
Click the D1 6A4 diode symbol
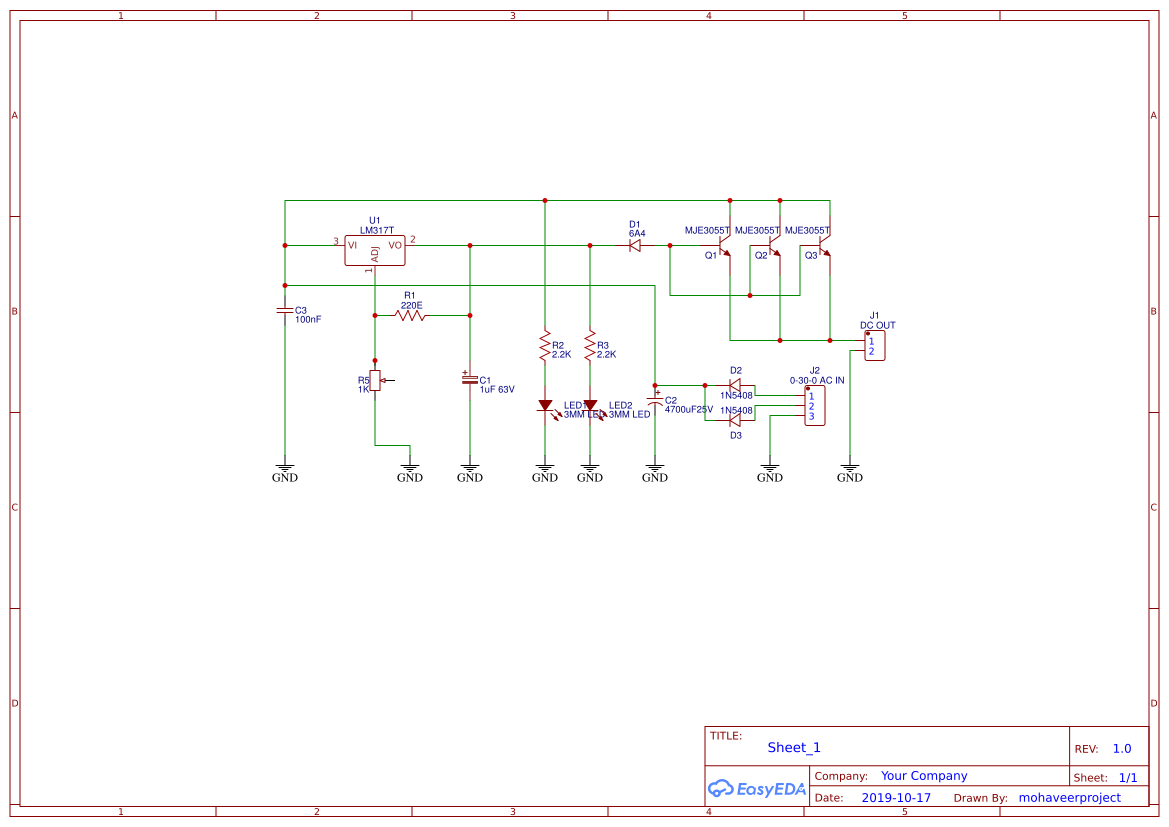coord(635,245)
